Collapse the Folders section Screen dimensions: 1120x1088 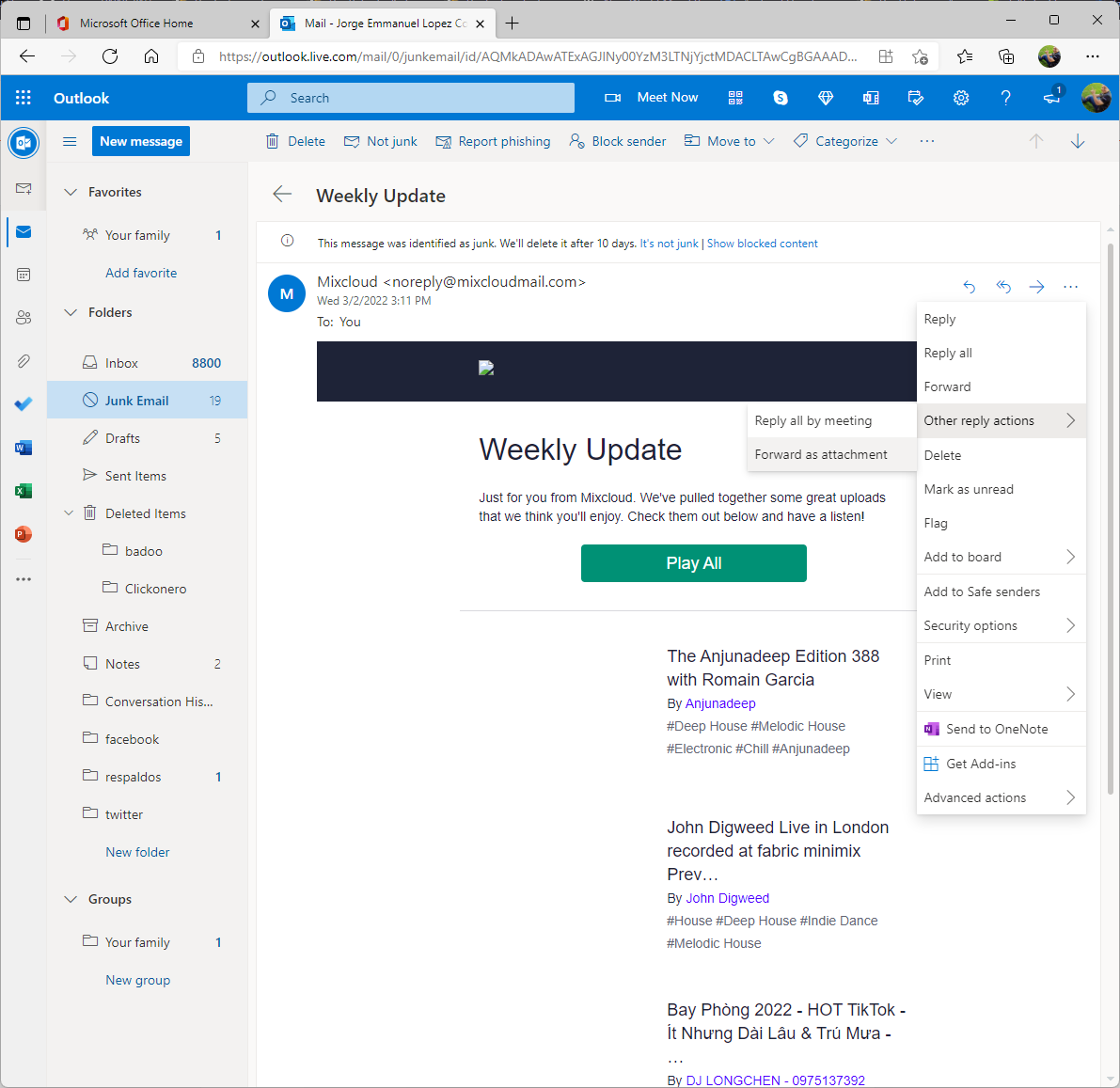pyautogui.click(x=70, y=312)
